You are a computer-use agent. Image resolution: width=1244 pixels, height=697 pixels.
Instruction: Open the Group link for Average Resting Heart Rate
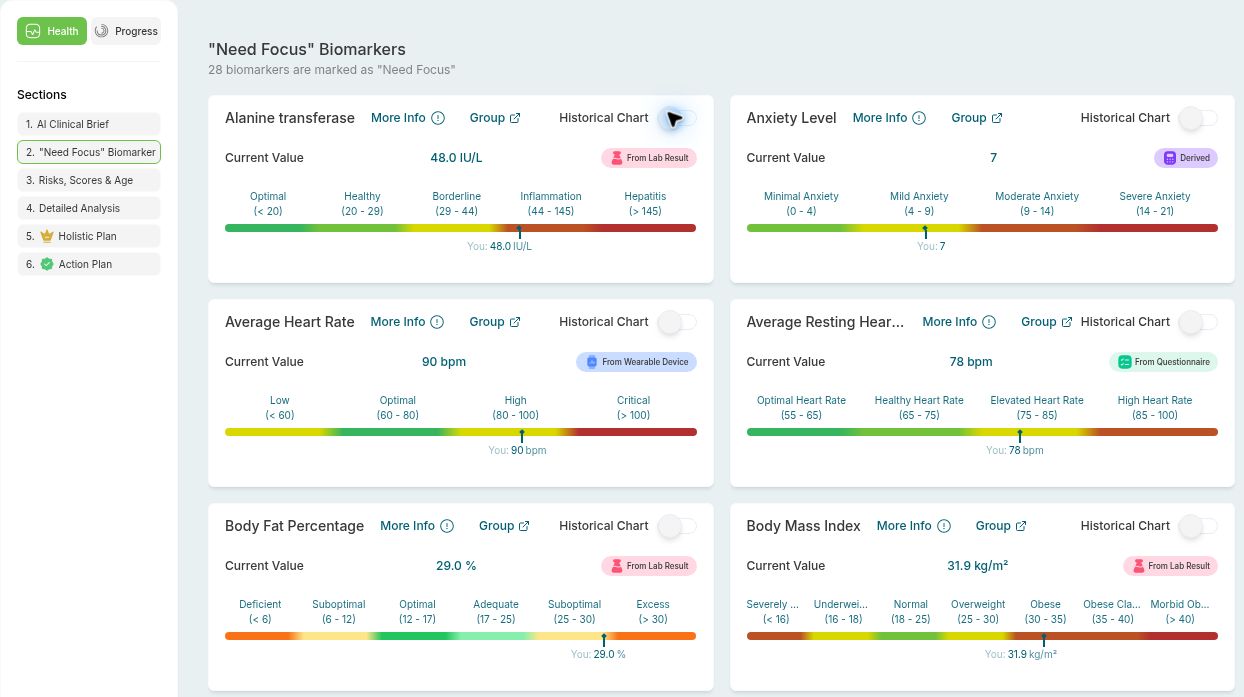(x=1047, y=322)
